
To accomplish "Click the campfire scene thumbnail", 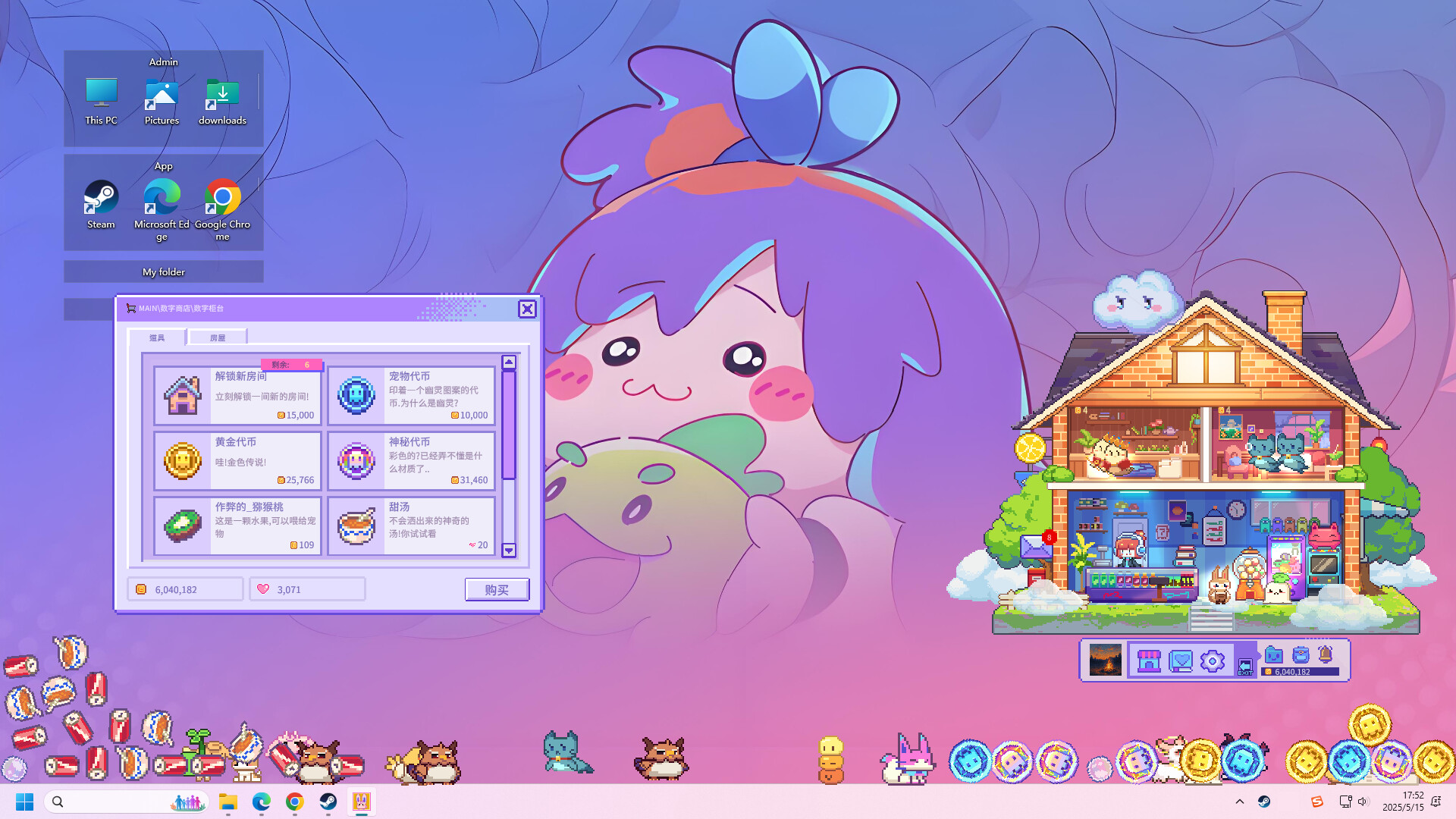I will point(1105,661).
